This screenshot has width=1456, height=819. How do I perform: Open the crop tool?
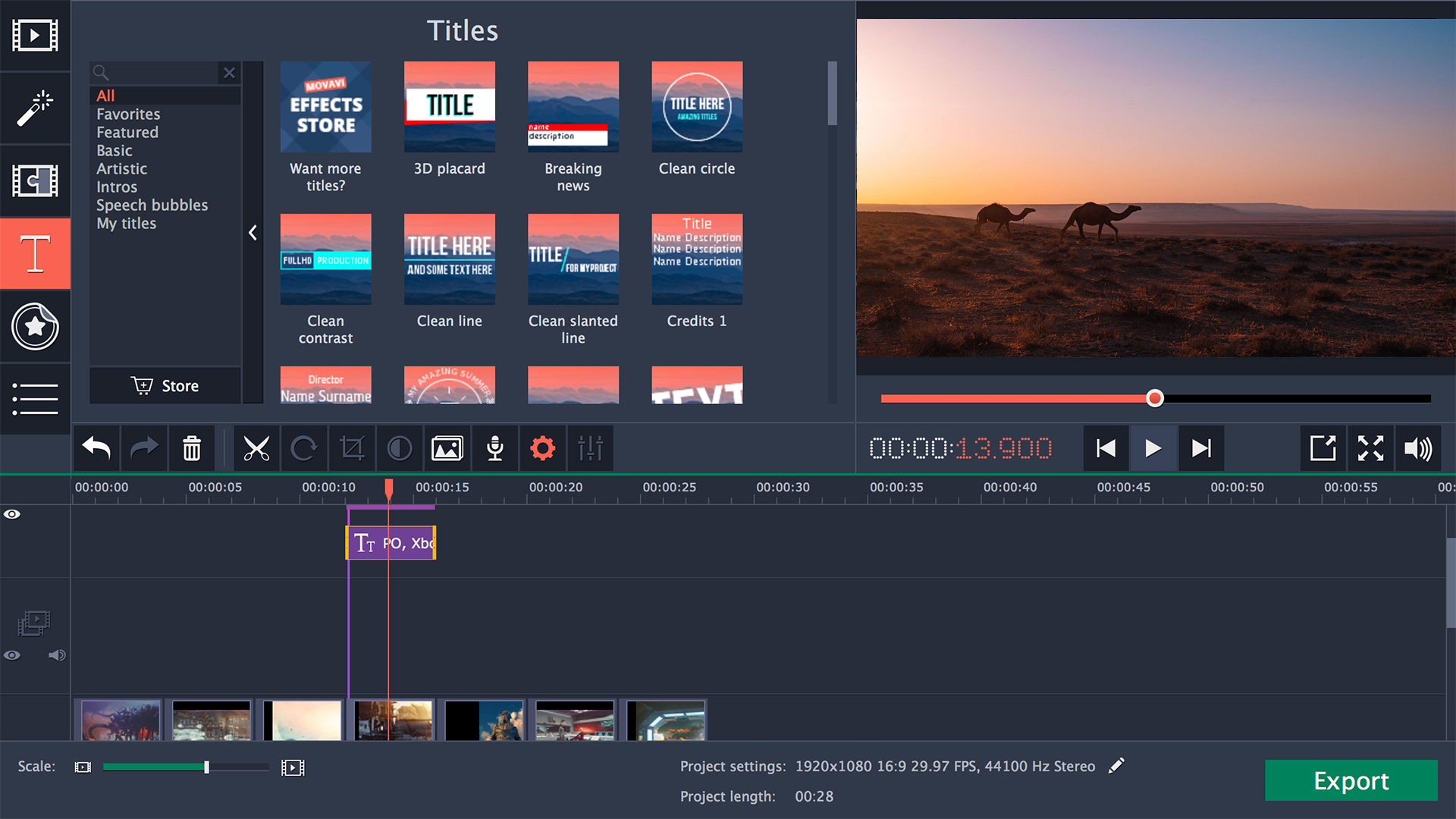pos(352,449)
